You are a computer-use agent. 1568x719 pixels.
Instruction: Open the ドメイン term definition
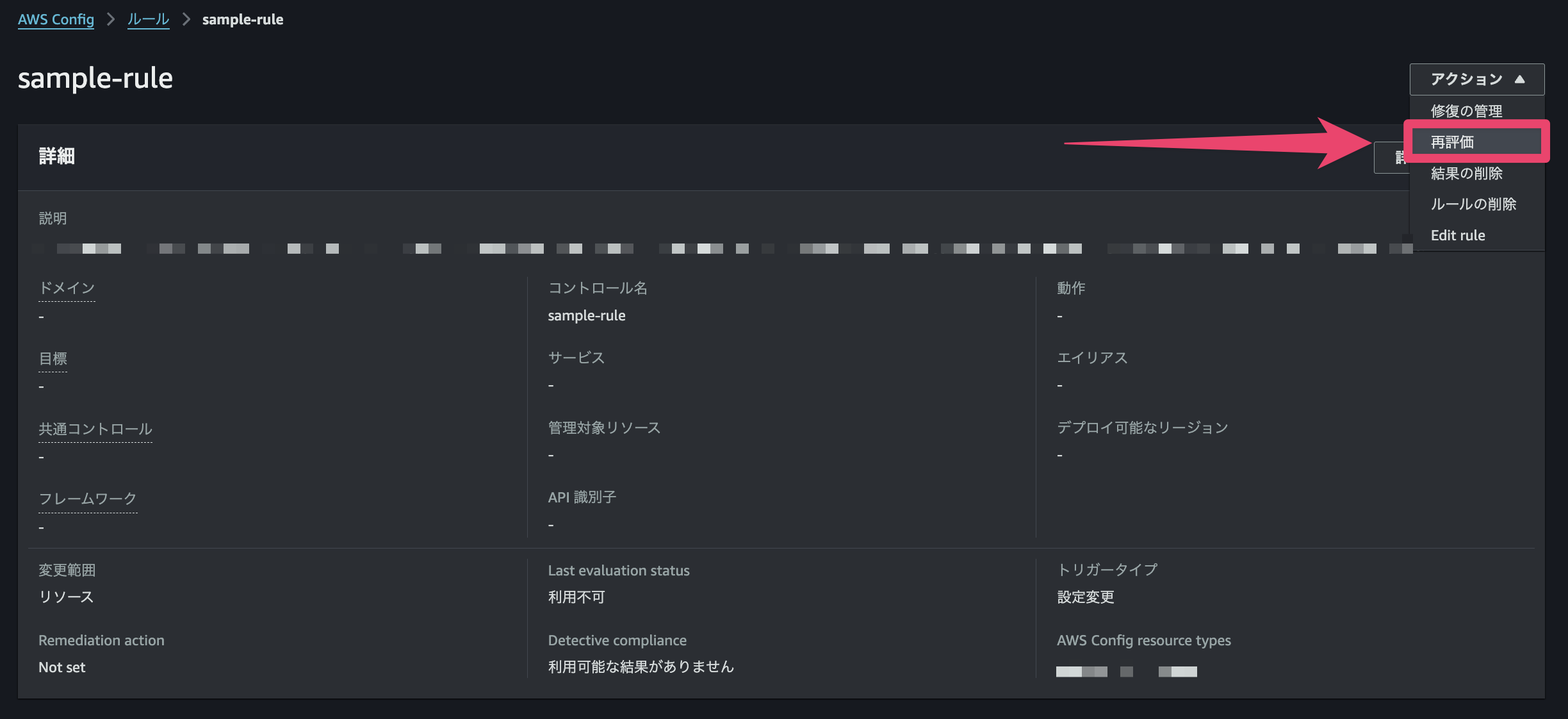[x=66, y=288]
